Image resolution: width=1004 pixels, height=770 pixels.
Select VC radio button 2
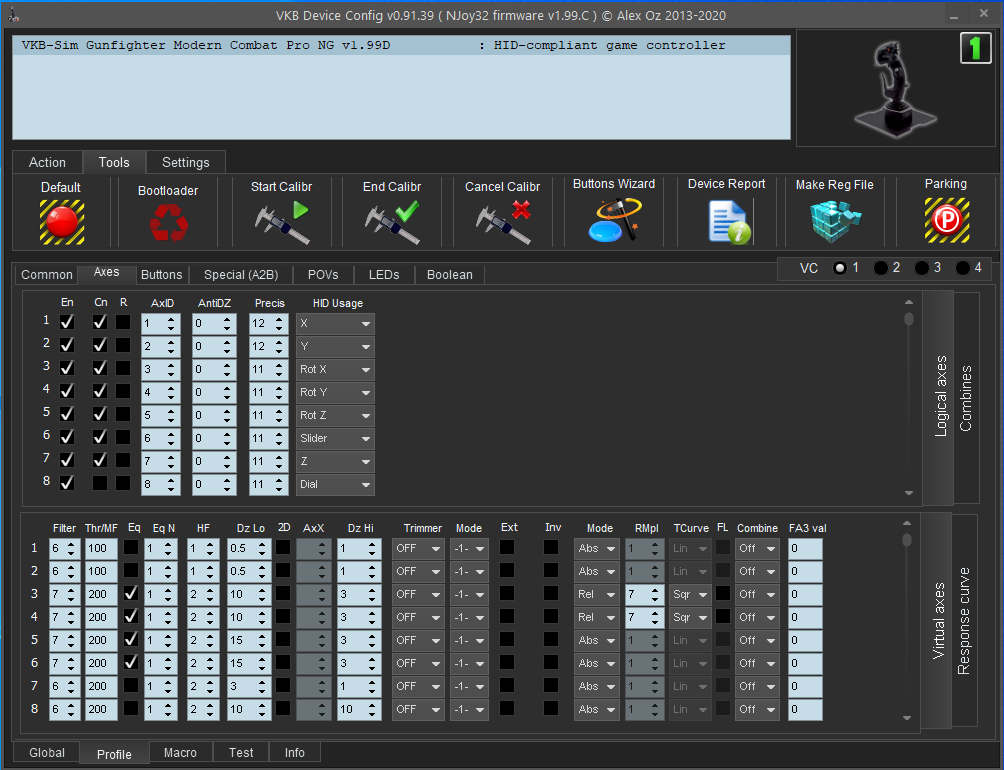tap(880, 268)
